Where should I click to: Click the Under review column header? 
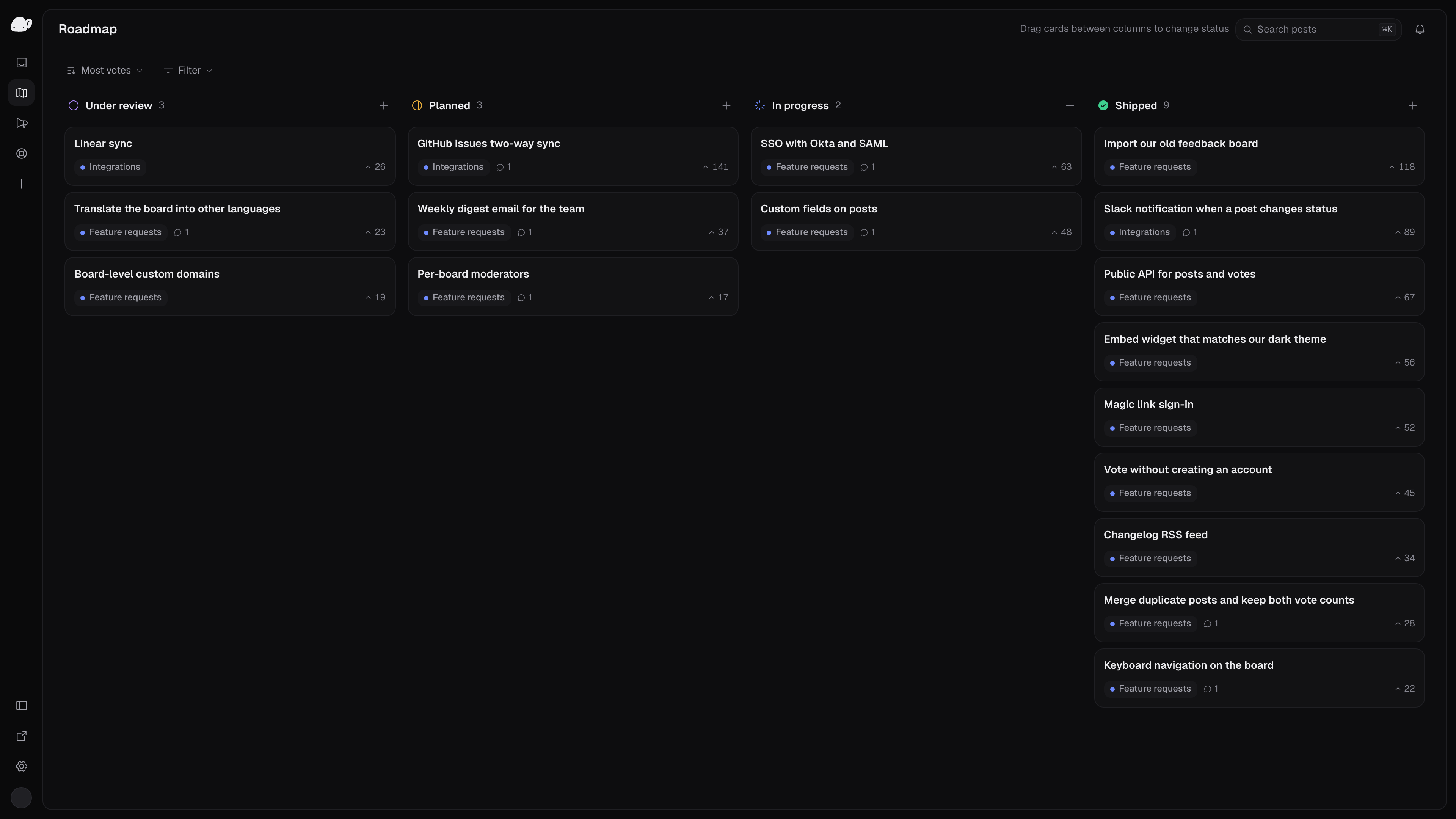tap(119, 106)
